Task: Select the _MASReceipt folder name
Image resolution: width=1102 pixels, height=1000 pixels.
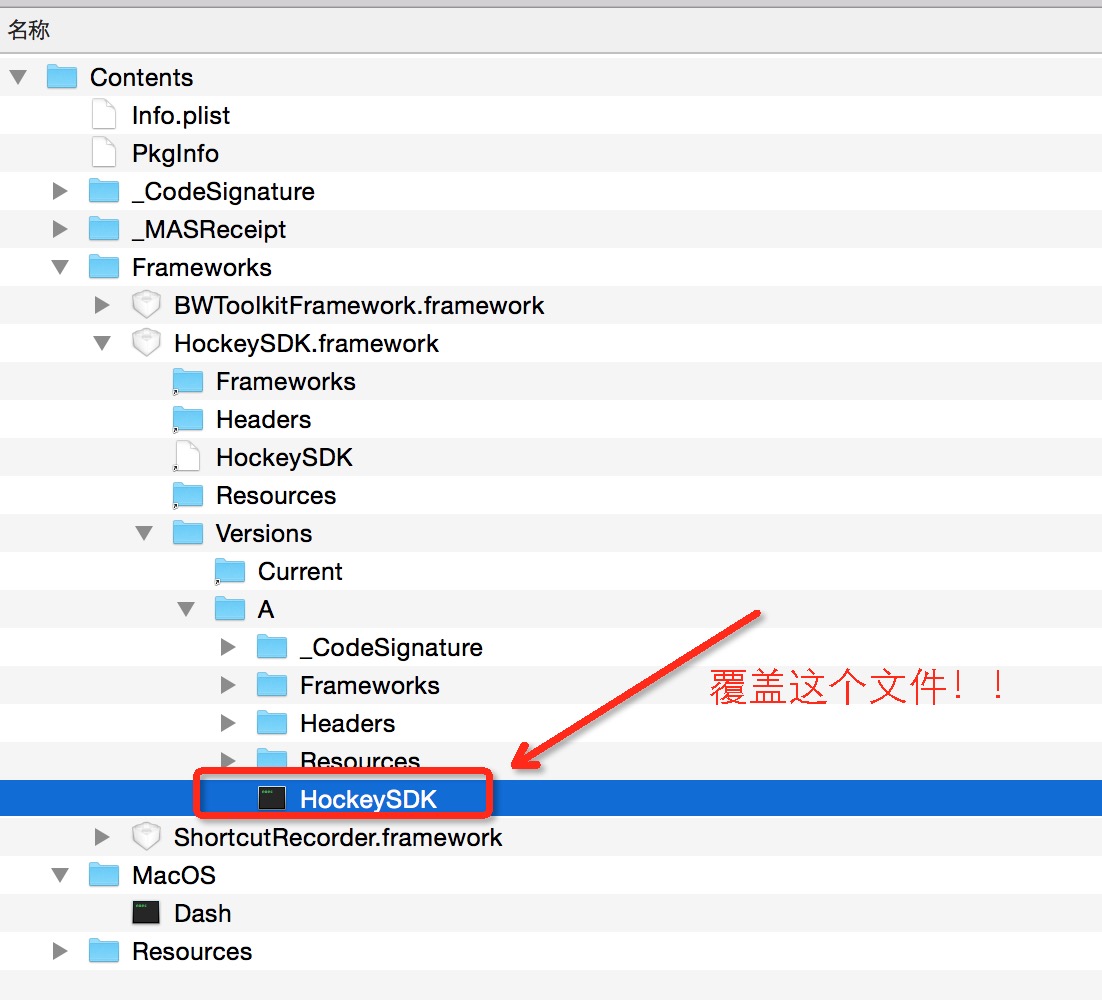Action: click(x=209, y=229)
